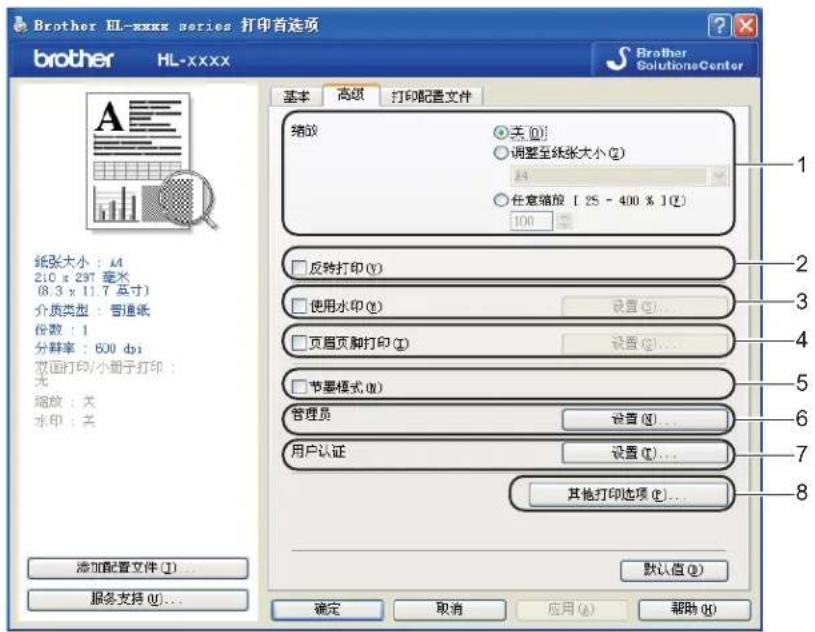The height and width of the screenshot is (632, 815).
Task: Click the 应用 button
Action: tap(572, 610)
